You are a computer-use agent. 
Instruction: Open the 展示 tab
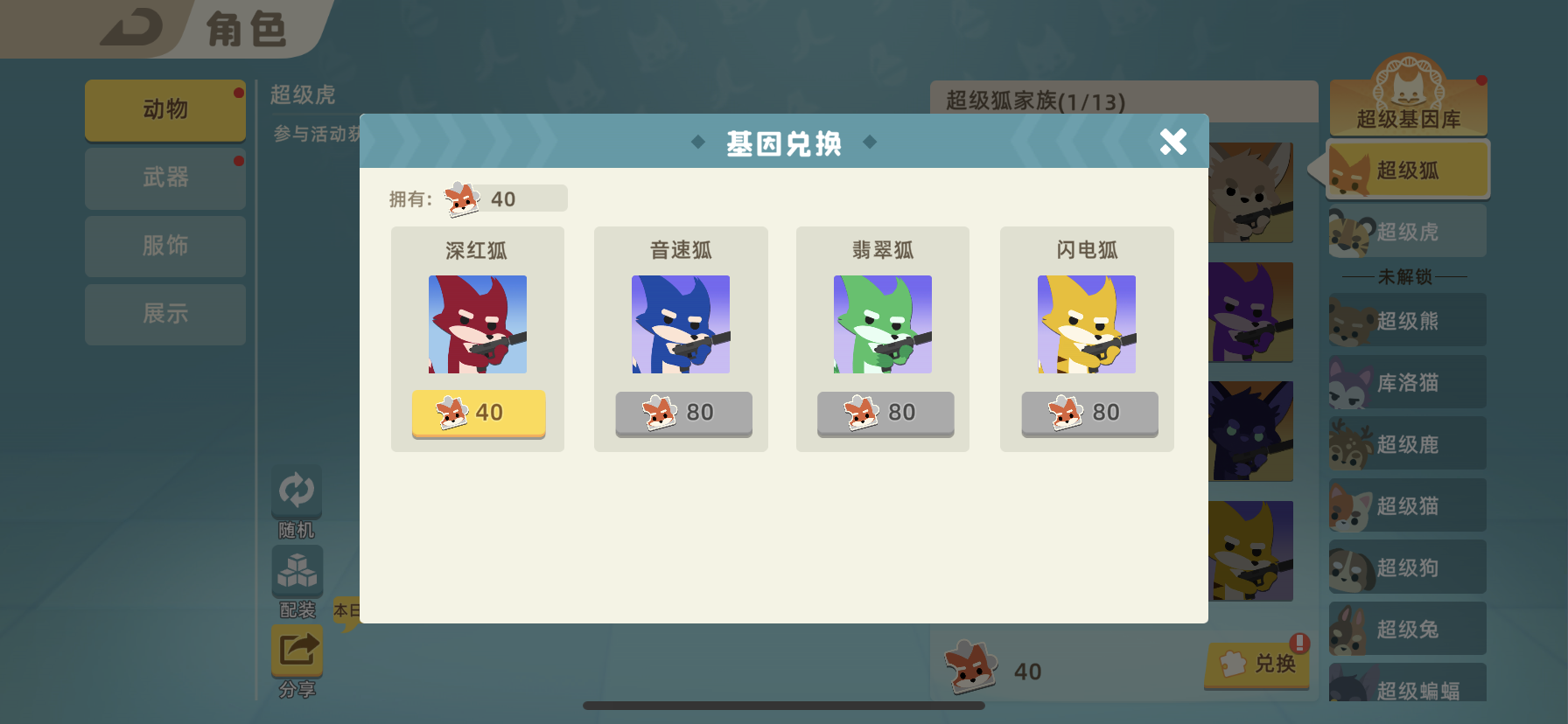(165, 314)
